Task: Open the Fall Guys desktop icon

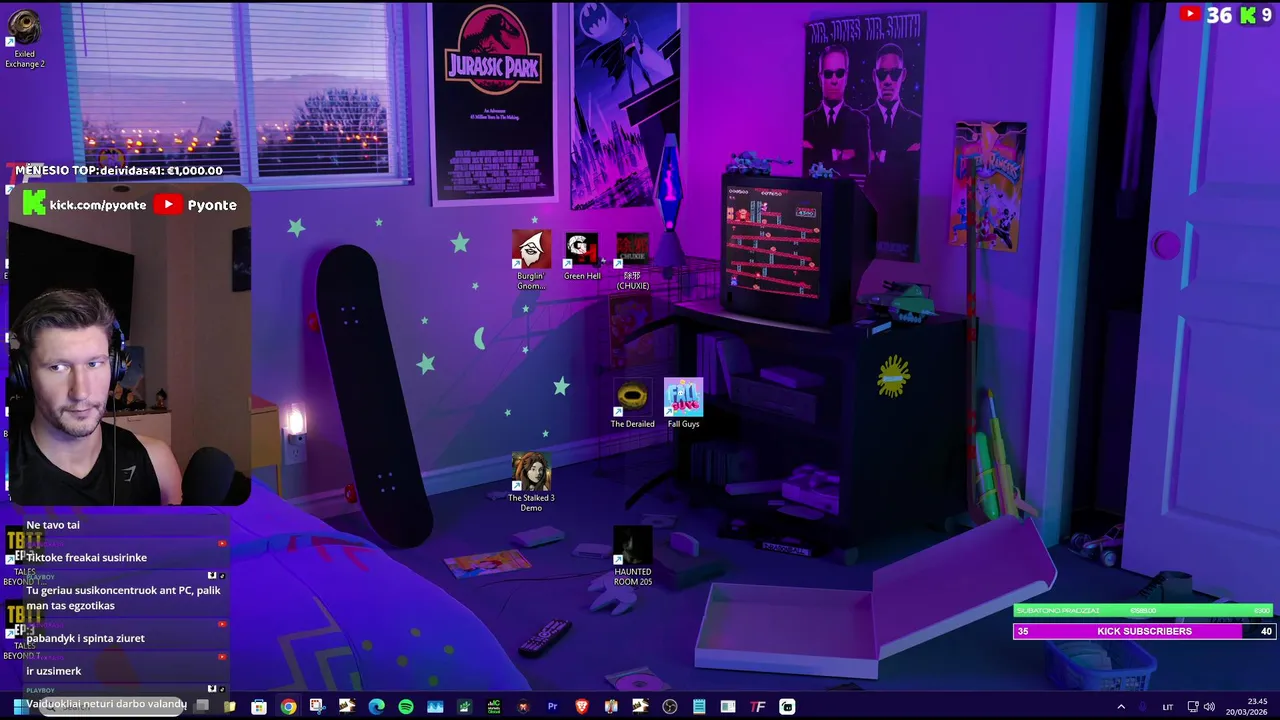Action: 683,404
